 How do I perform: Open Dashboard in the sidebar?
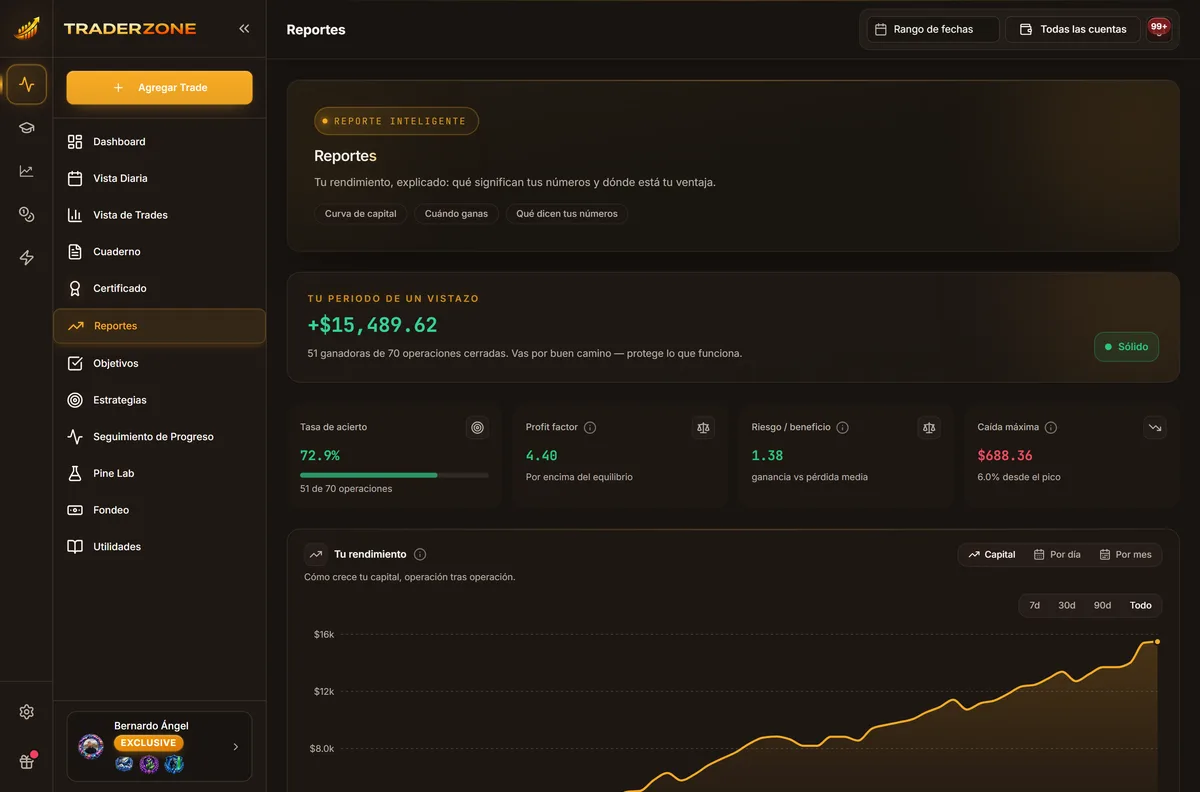coord(160,142)
